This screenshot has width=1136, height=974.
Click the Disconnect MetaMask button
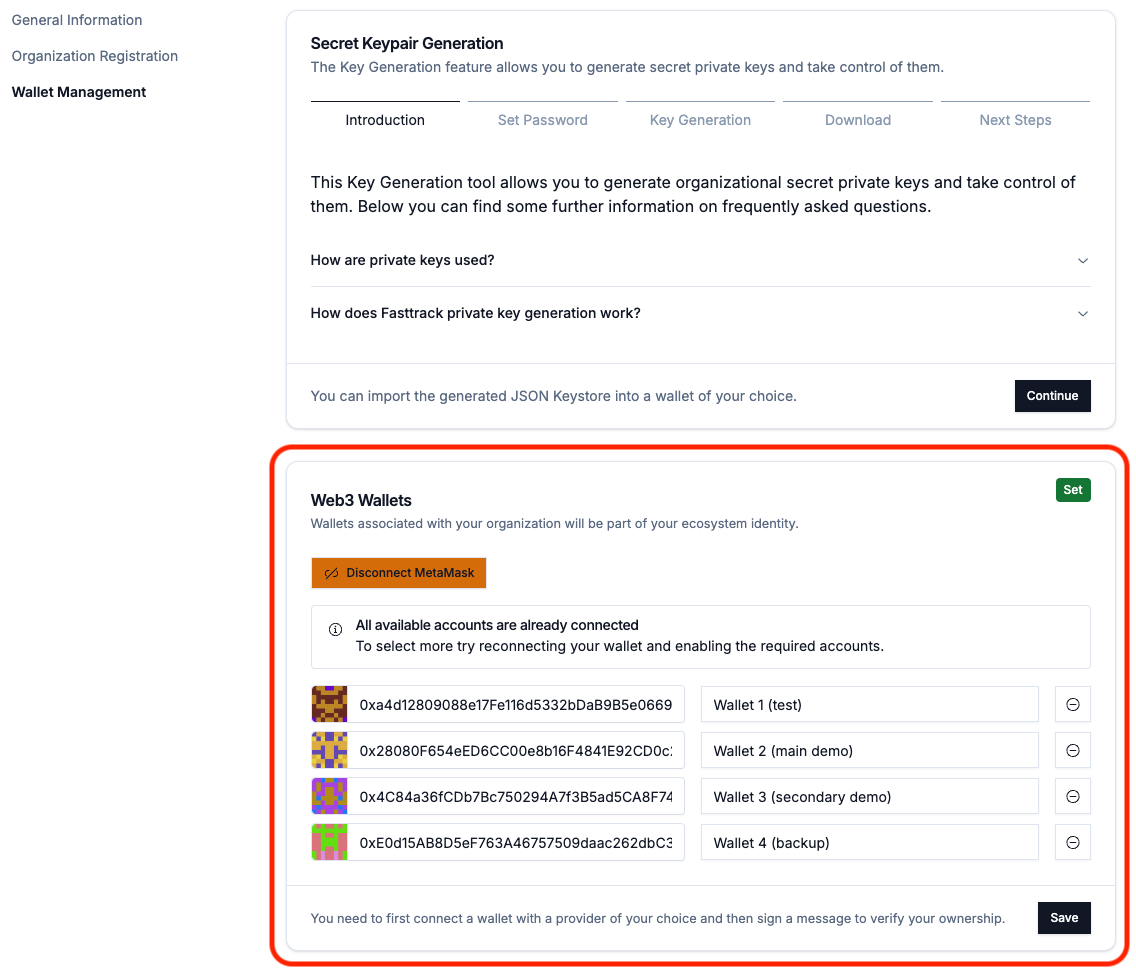pyautogui.click(x=399, y=573)
